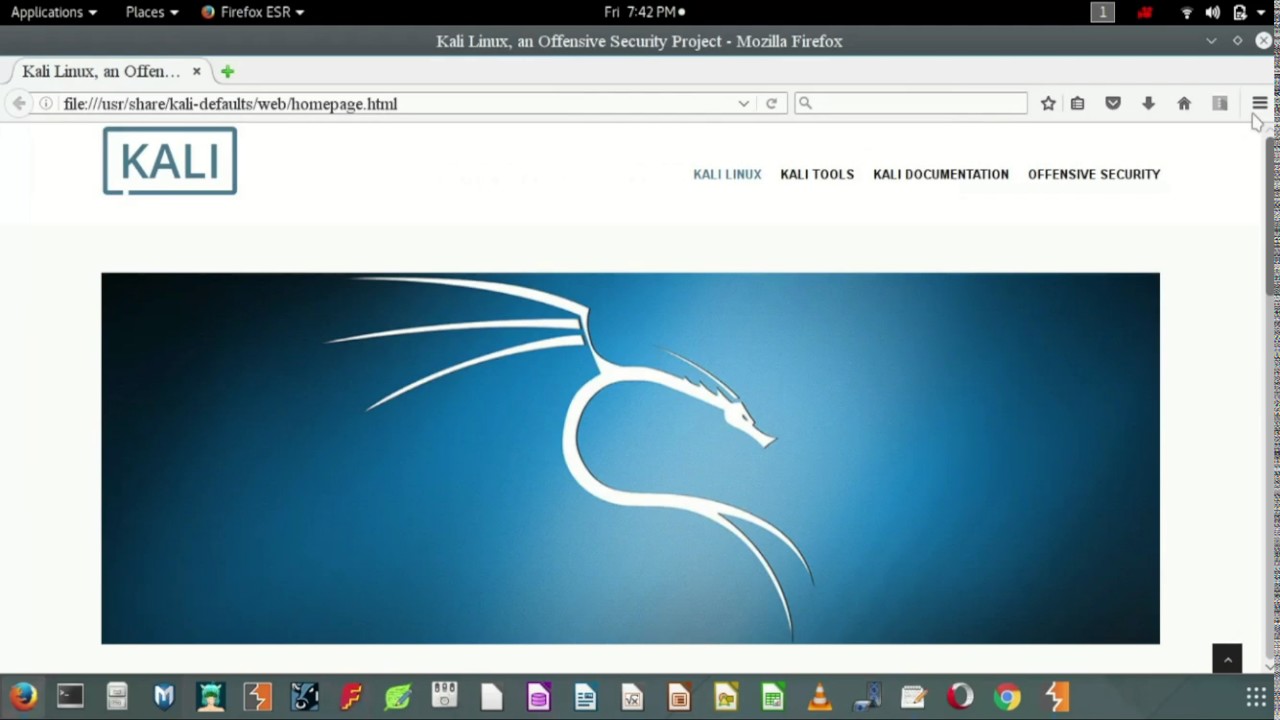
Task: Launch Faraday red F dock icon
Action: [351, 696]
